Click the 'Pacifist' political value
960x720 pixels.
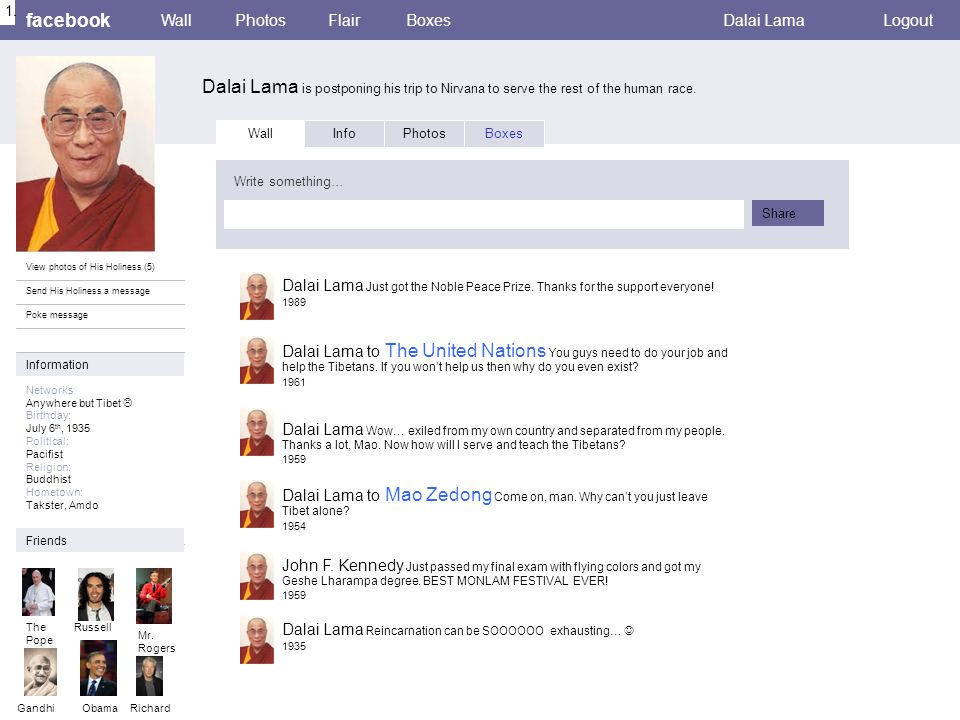(x=44, y=454)
